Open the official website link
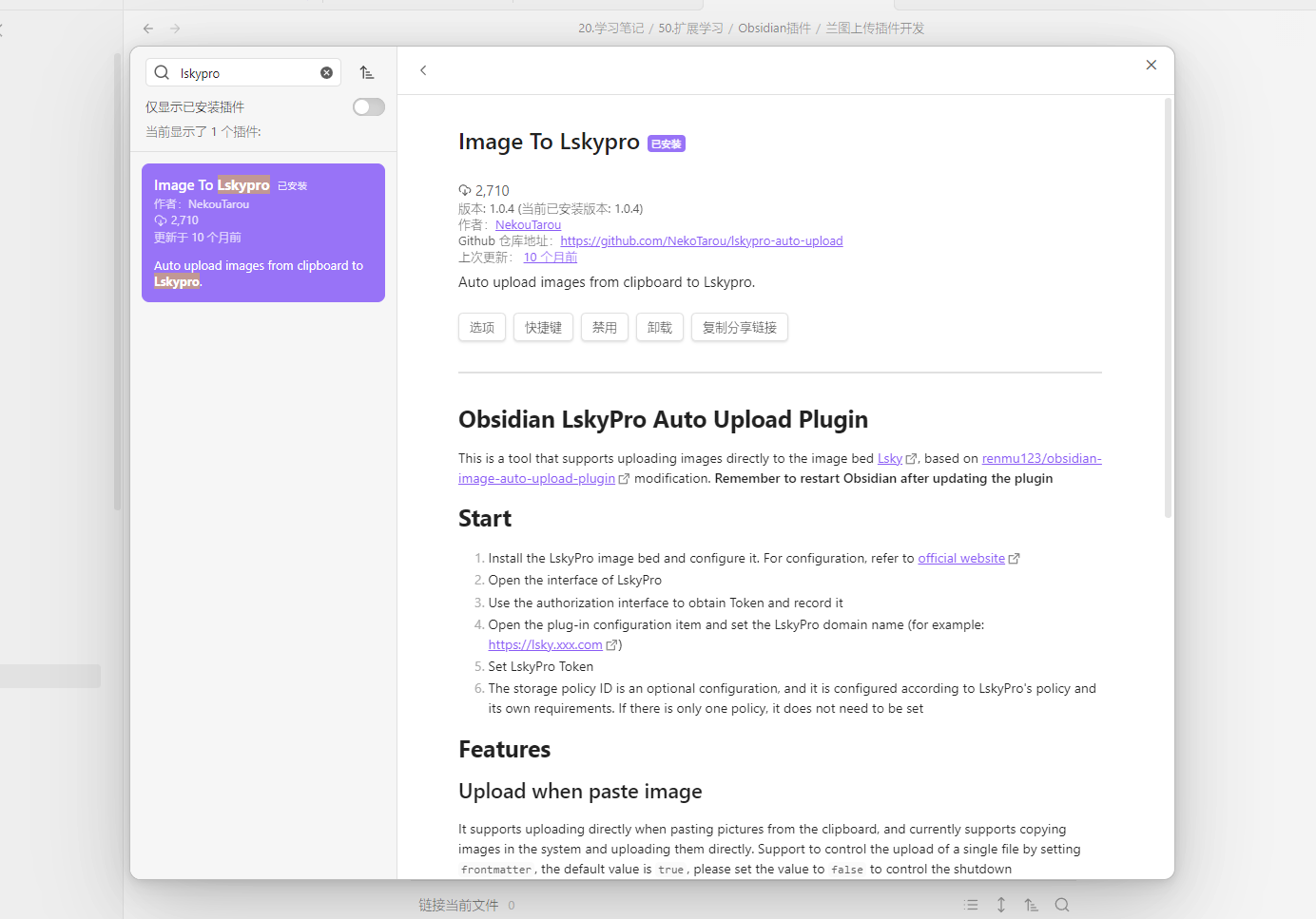The height and width of the screenshot is (919, 1316). tap(961, 558)
